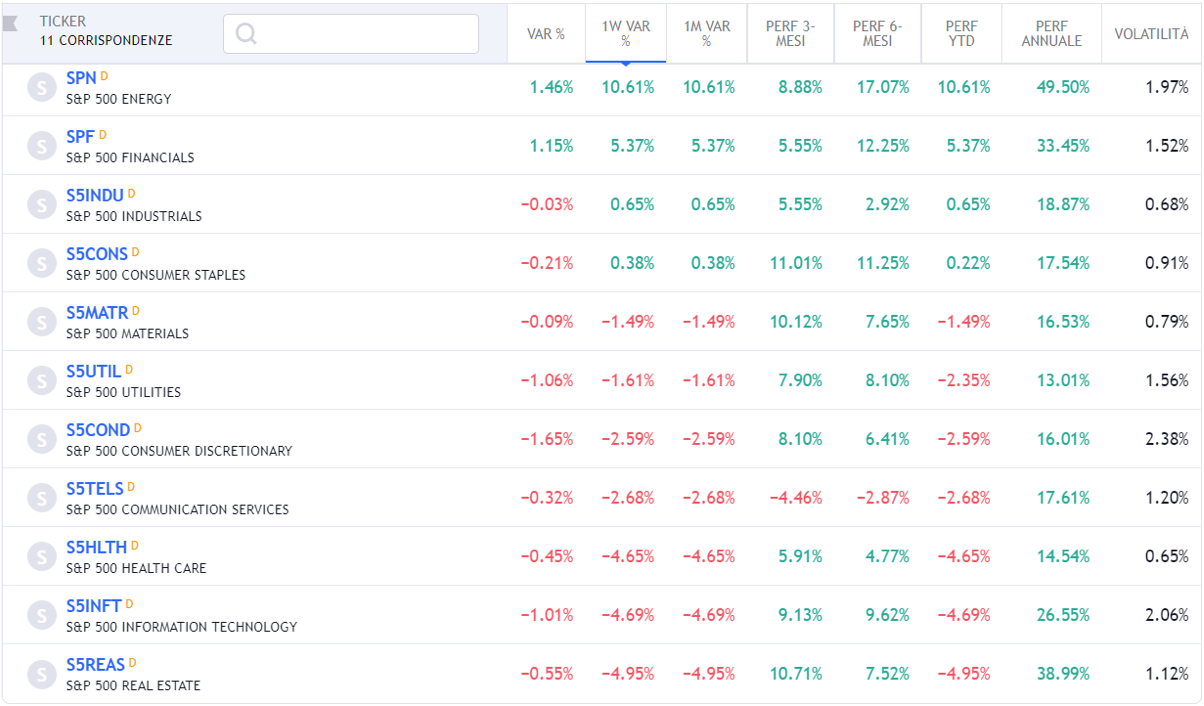The height and width of the screenshot is (706, 1204).
Task: Click the S&P 500 ENERGY description
Action: pos(119,99)
